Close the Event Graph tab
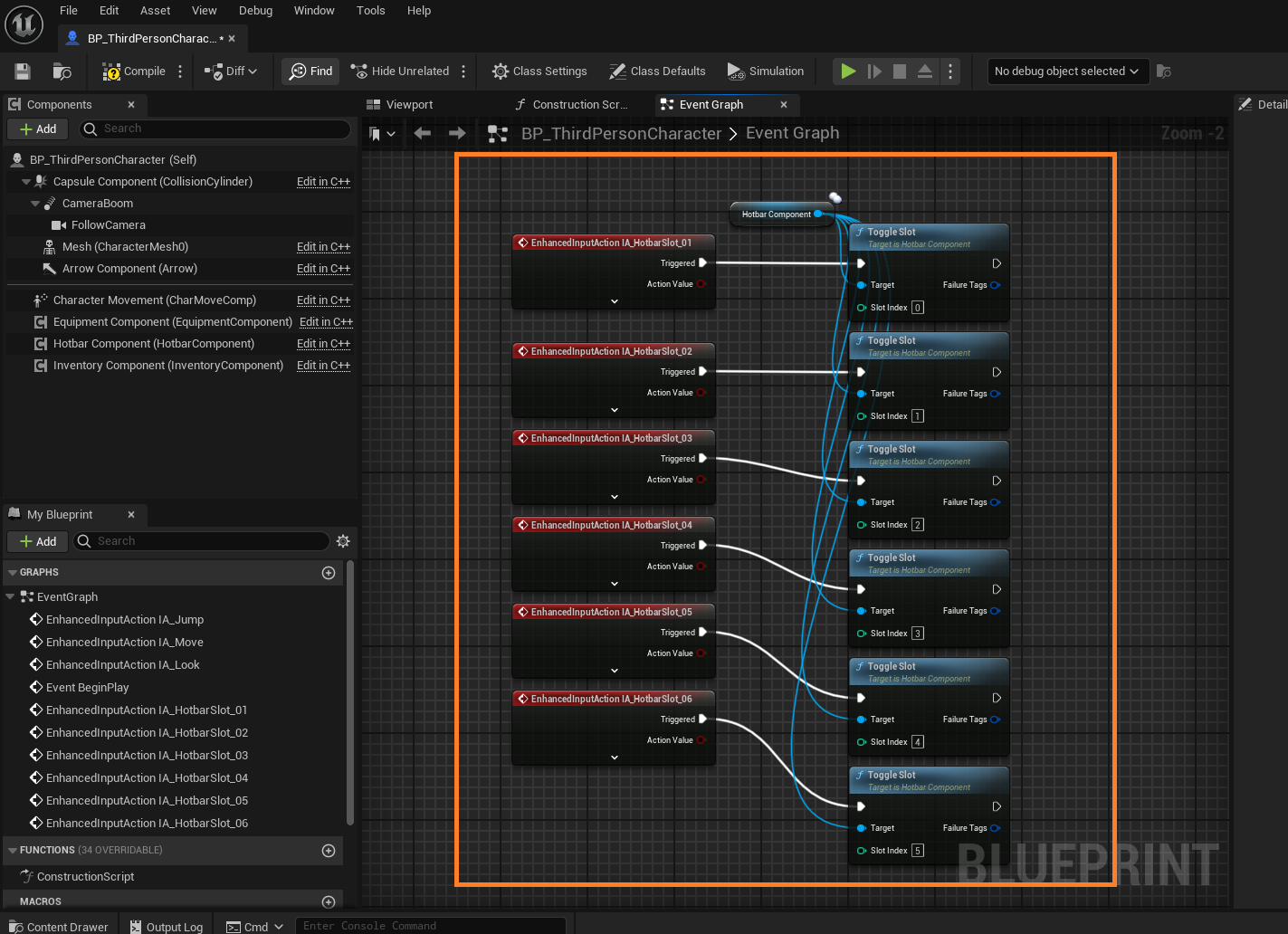The image size is (1288, 934). click(x=784, y=105)
